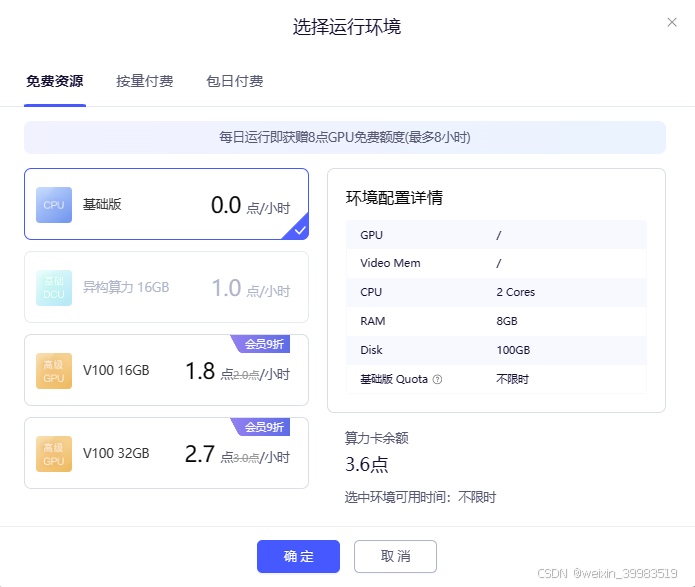695x587 pixels.
Task: Click the 基础 DCU icon
Action: tap(54, 288)
